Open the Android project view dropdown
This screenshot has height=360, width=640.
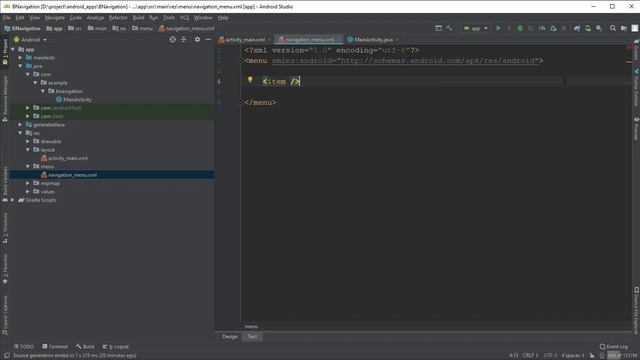pos(30,40)
